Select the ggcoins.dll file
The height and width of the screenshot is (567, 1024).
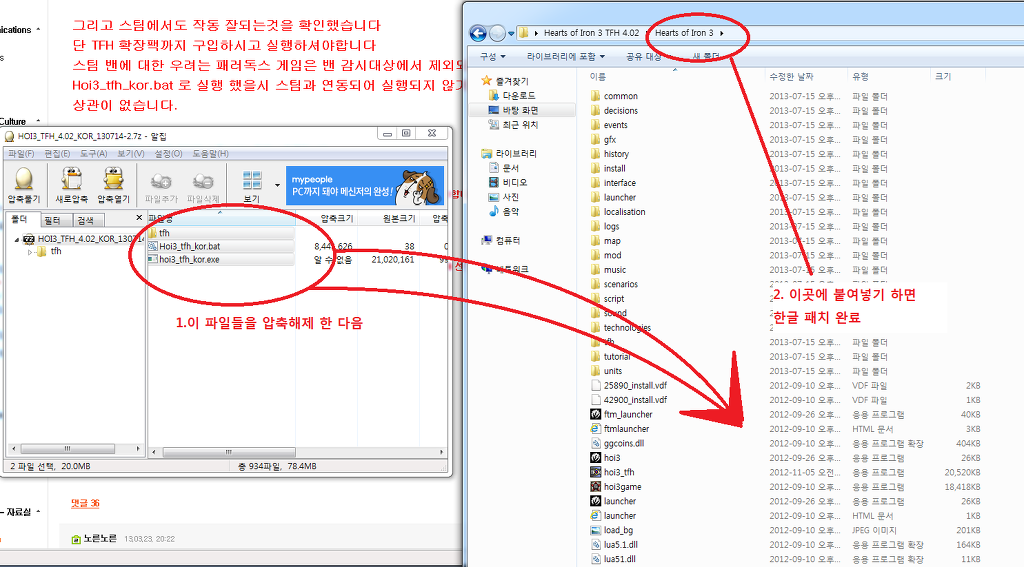pyautogui.click(x=617, y=443)
